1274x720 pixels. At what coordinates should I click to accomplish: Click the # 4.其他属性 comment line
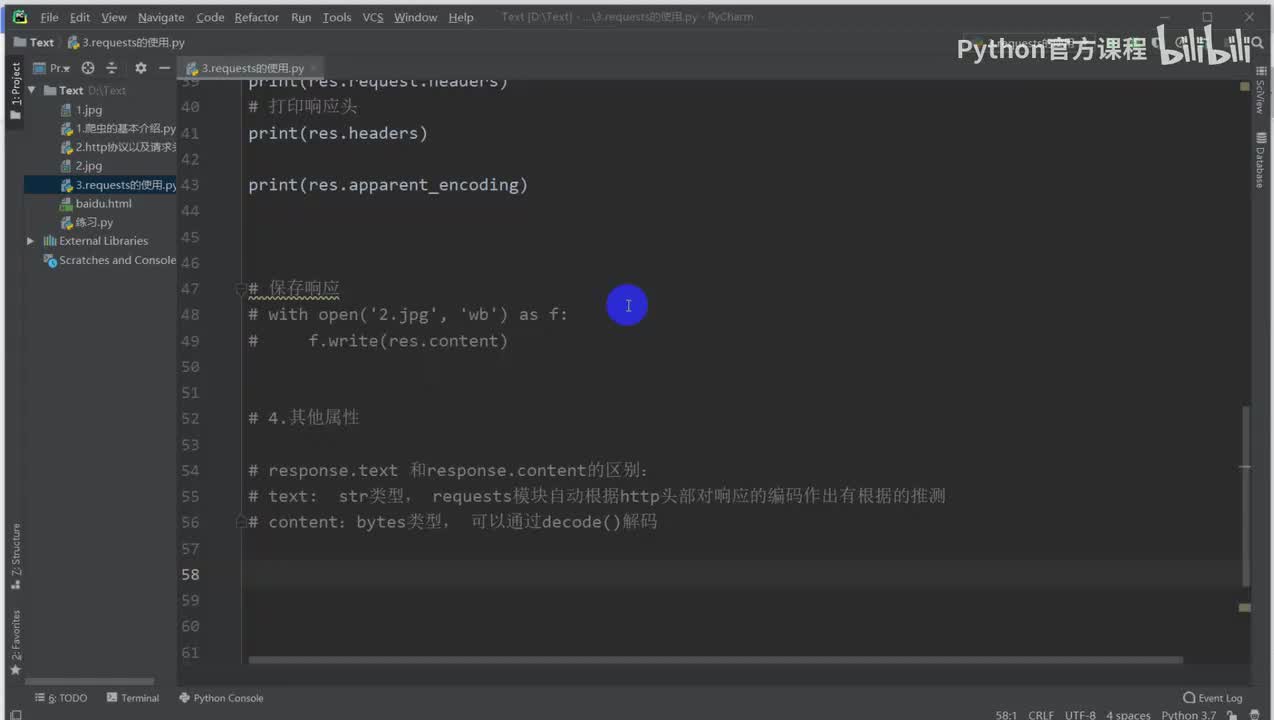(x=304, y=418)
